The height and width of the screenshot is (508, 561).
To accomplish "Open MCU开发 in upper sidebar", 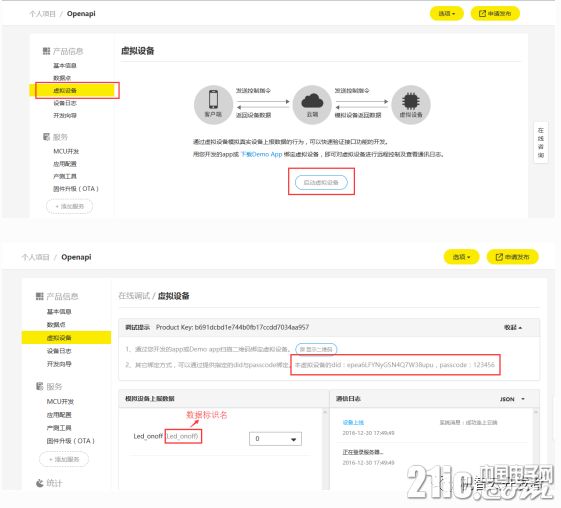I will (x=66, y=151).
